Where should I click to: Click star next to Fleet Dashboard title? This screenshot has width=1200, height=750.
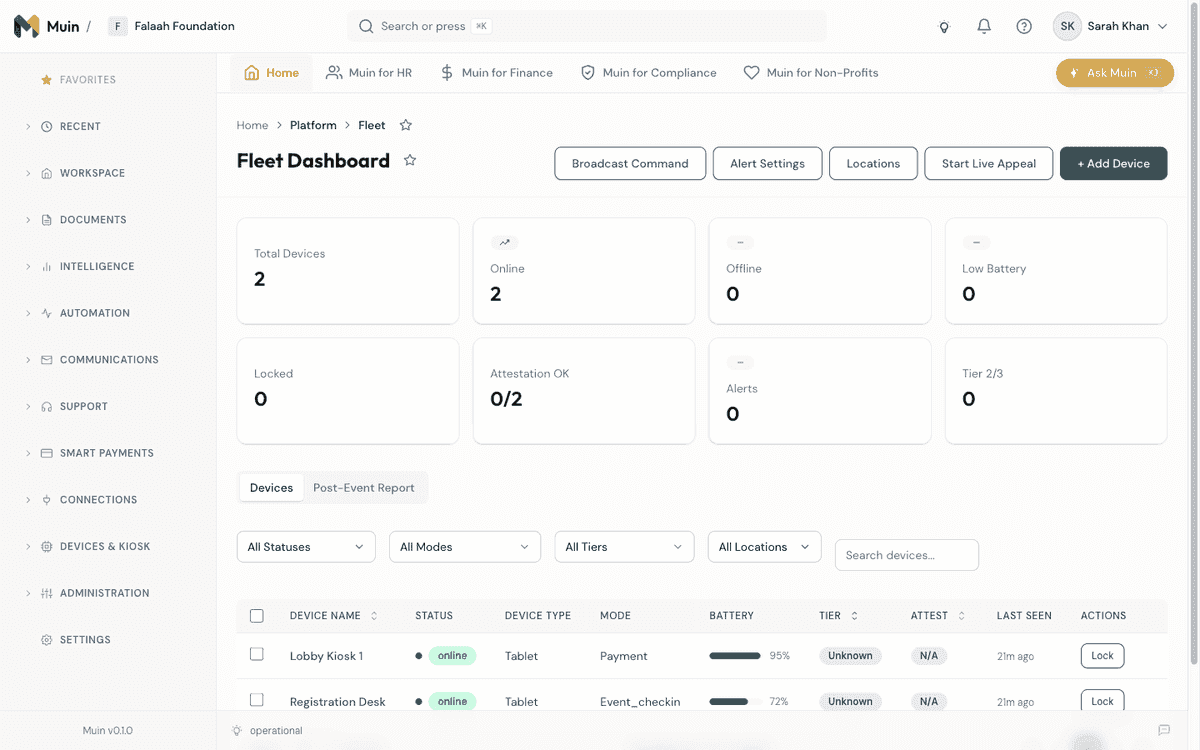pos(410,160)
